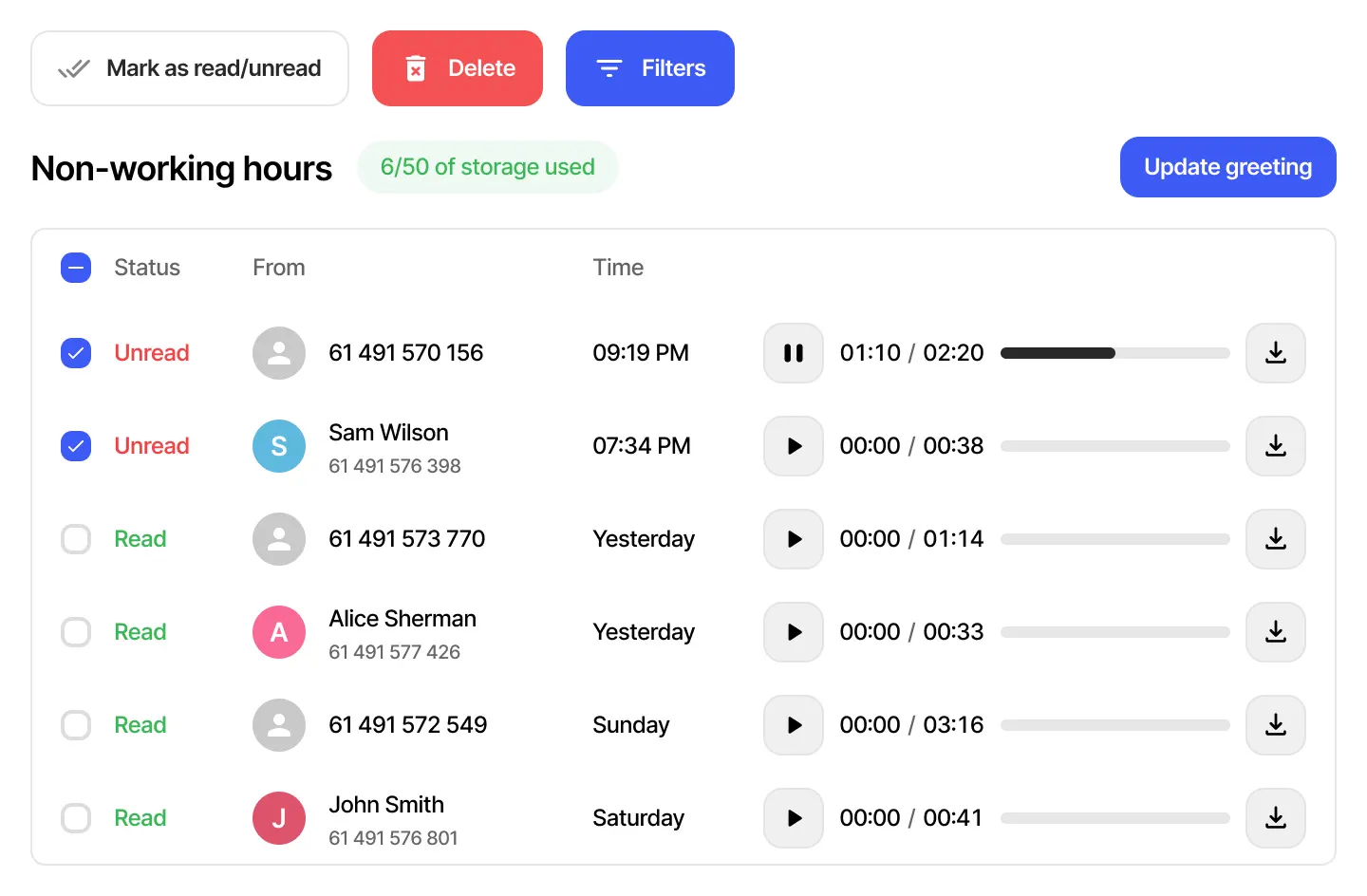Click the Sam Wilson contact name
1367x896 pixels.
tap(388, 433)
